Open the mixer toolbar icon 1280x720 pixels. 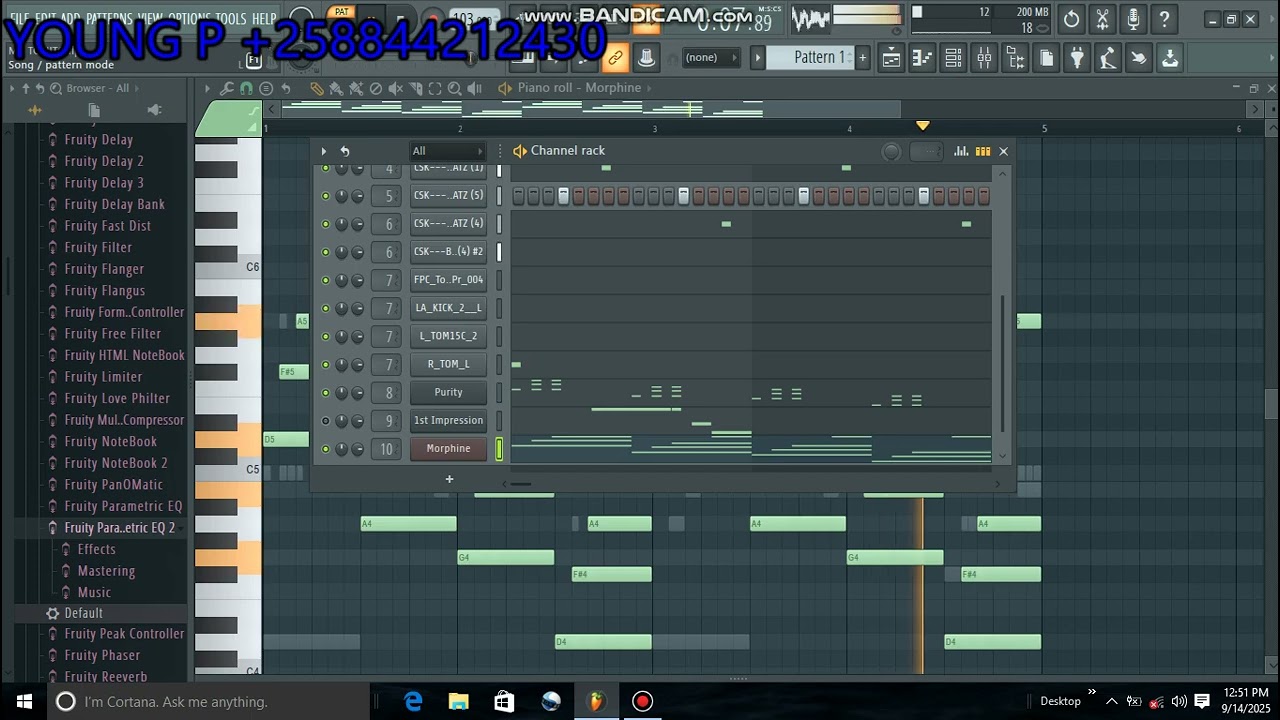pyautogui.click(x=984, y=58)
